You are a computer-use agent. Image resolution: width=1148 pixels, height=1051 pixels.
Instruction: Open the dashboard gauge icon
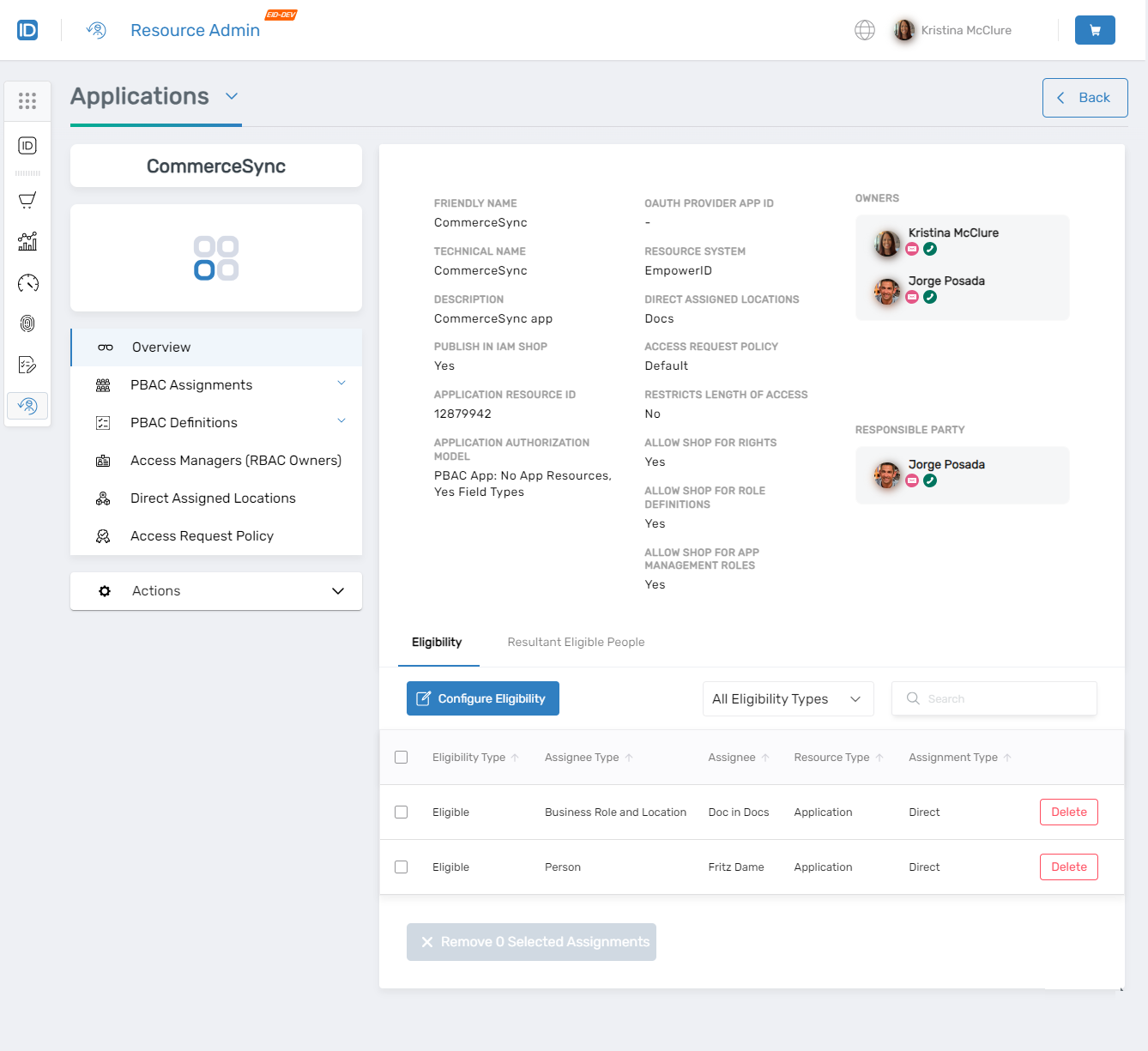pos(27,282)
